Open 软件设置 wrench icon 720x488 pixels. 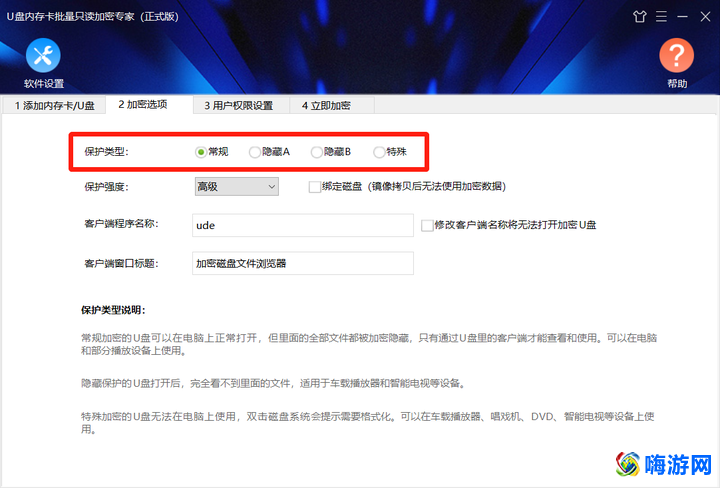coord(43,56)
